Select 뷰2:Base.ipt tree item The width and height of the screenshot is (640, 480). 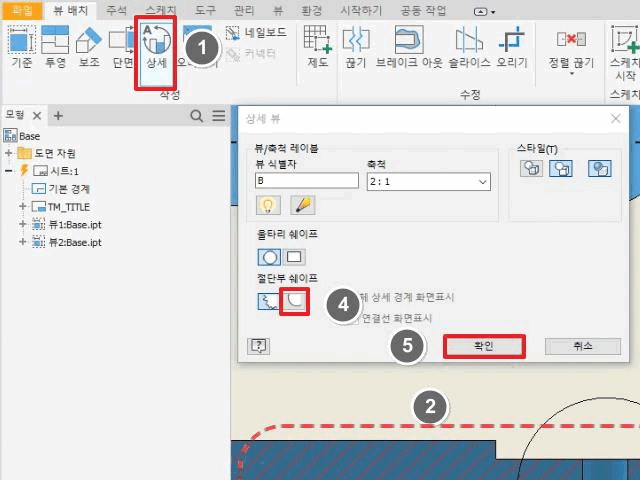[x=67, y=242]
